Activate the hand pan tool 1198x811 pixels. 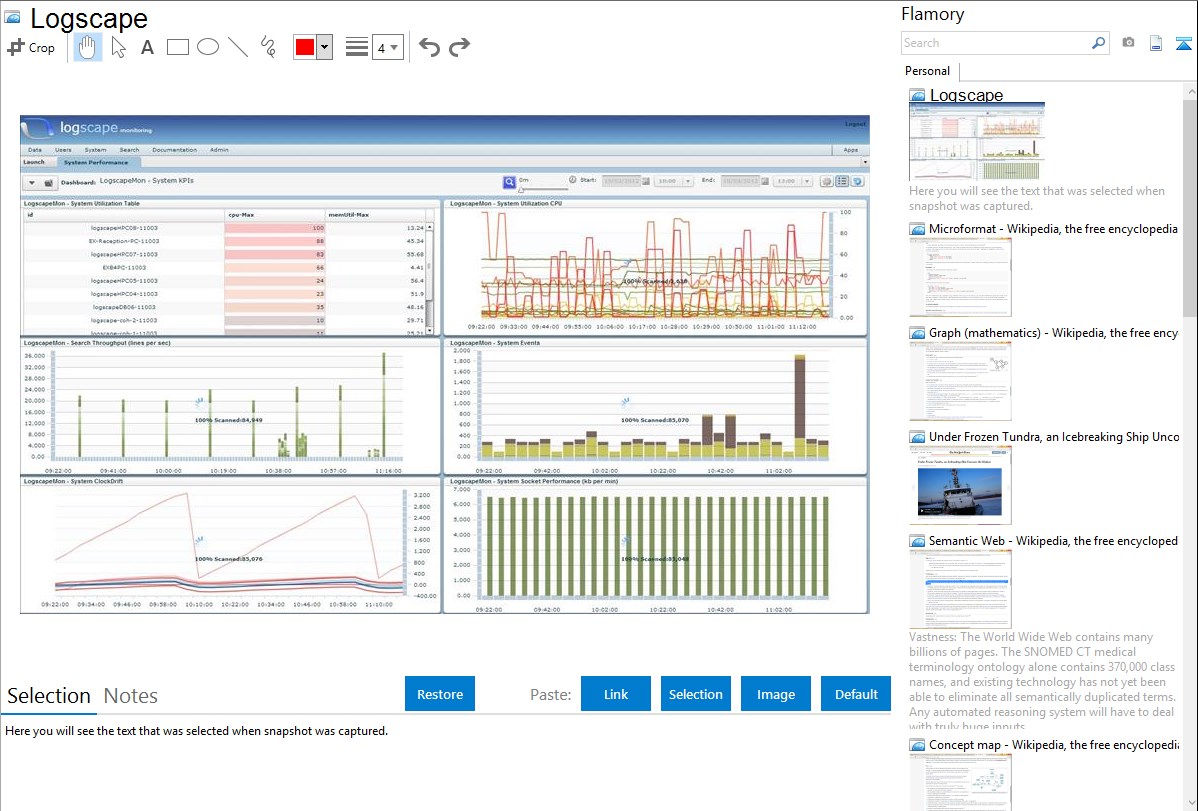[88, 47]
